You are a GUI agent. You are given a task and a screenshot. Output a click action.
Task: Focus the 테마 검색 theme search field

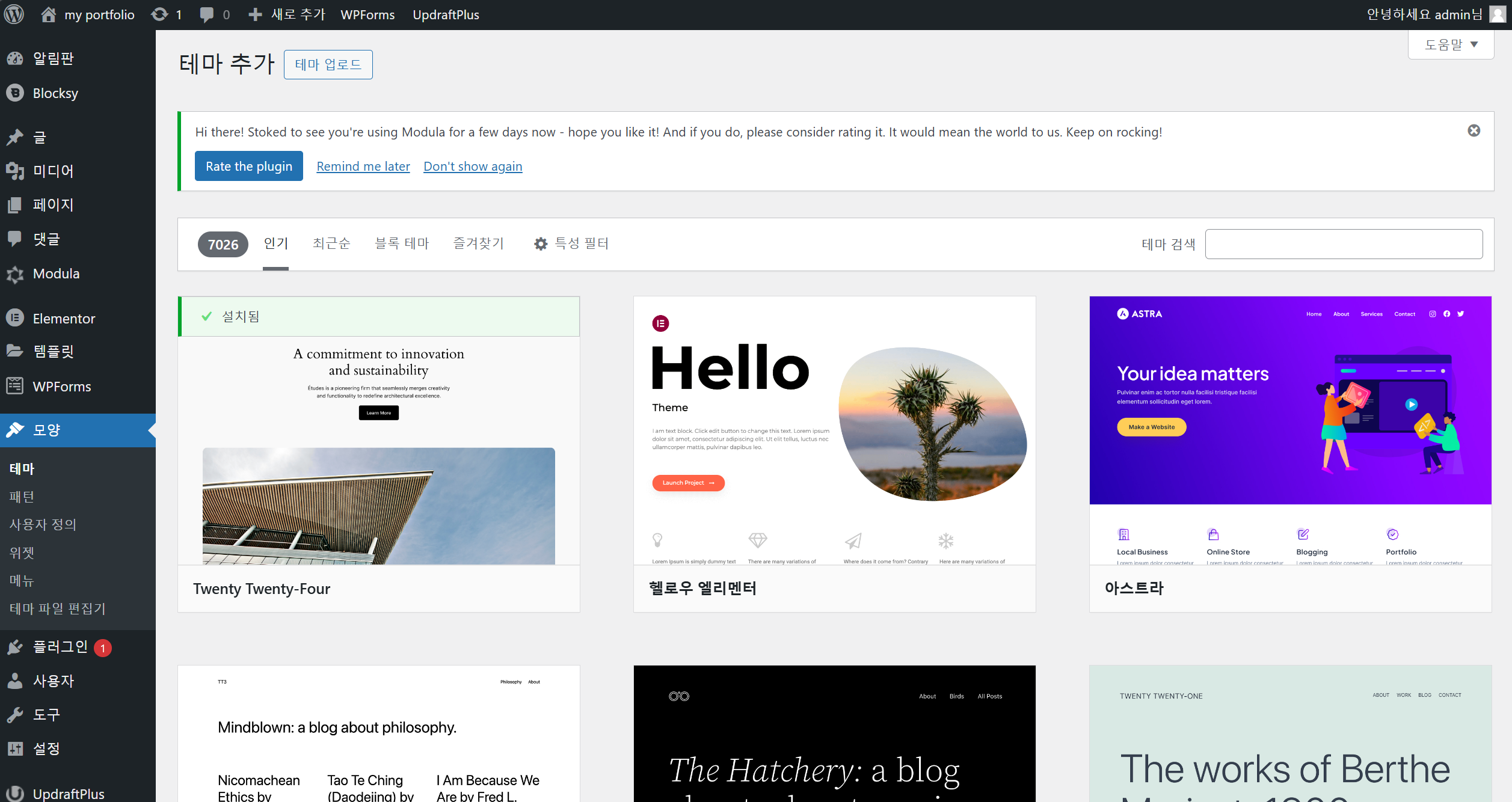pos(1344,244)
